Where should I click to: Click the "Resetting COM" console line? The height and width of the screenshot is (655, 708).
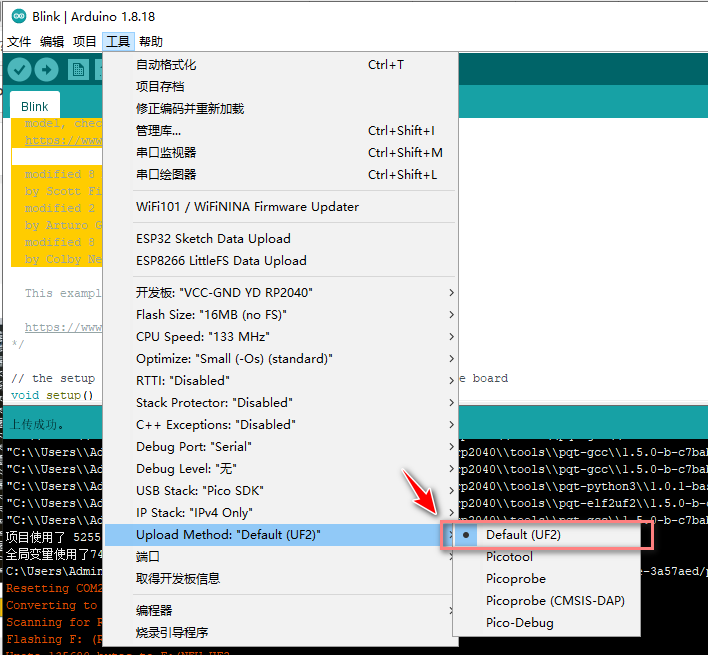tap(54, 589)
